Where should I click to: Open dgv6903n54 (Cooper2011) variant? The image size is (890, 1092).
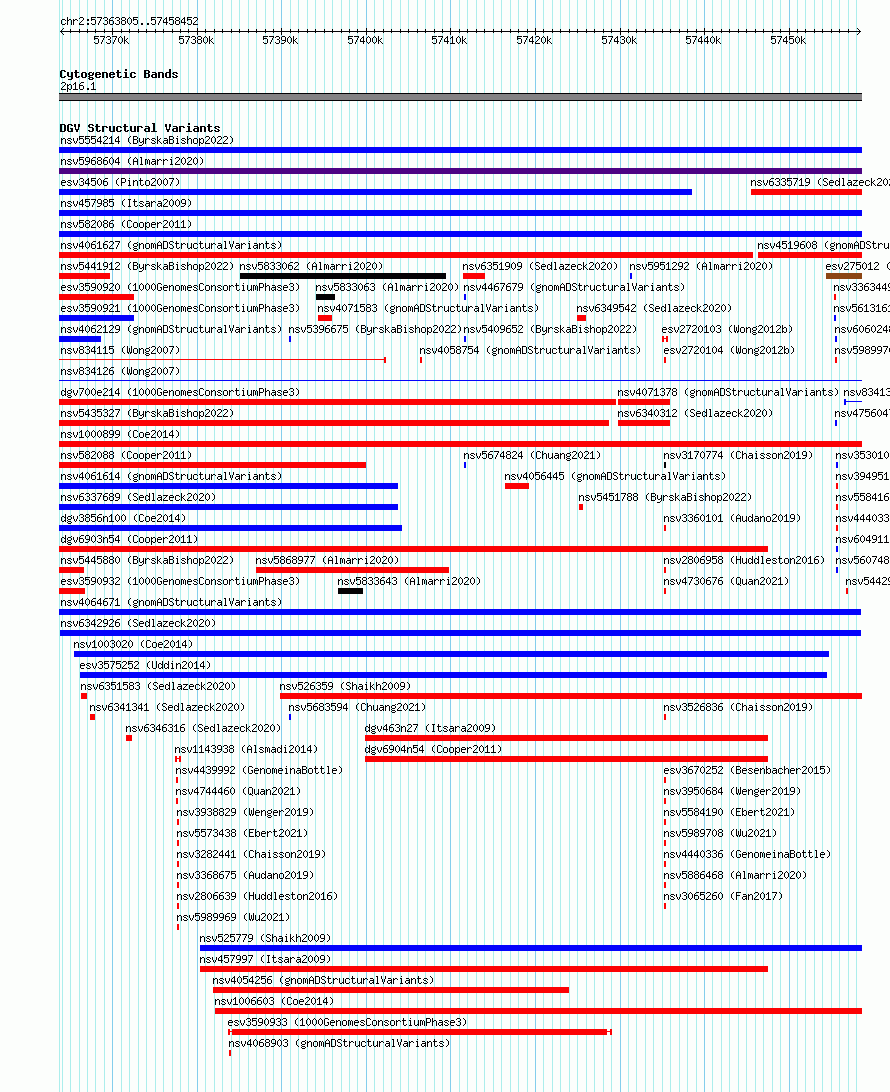[x=129, y=539]
